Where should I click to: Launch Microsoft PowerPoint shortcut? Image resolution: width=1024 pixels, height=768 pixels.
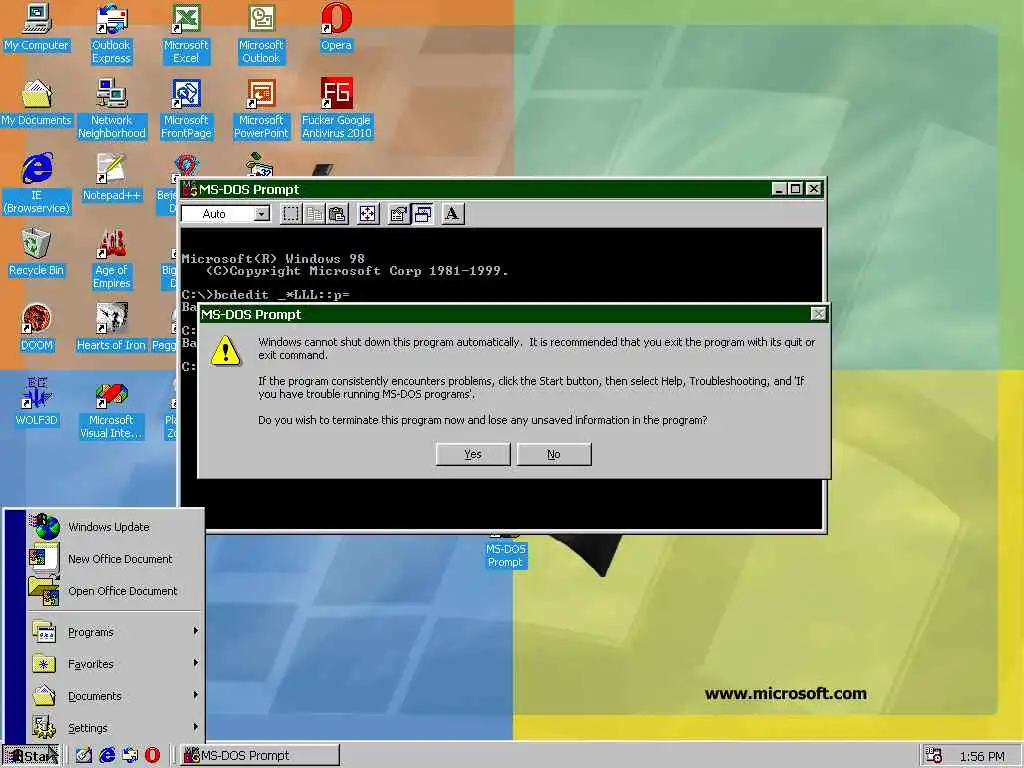(x=261, y=109)
